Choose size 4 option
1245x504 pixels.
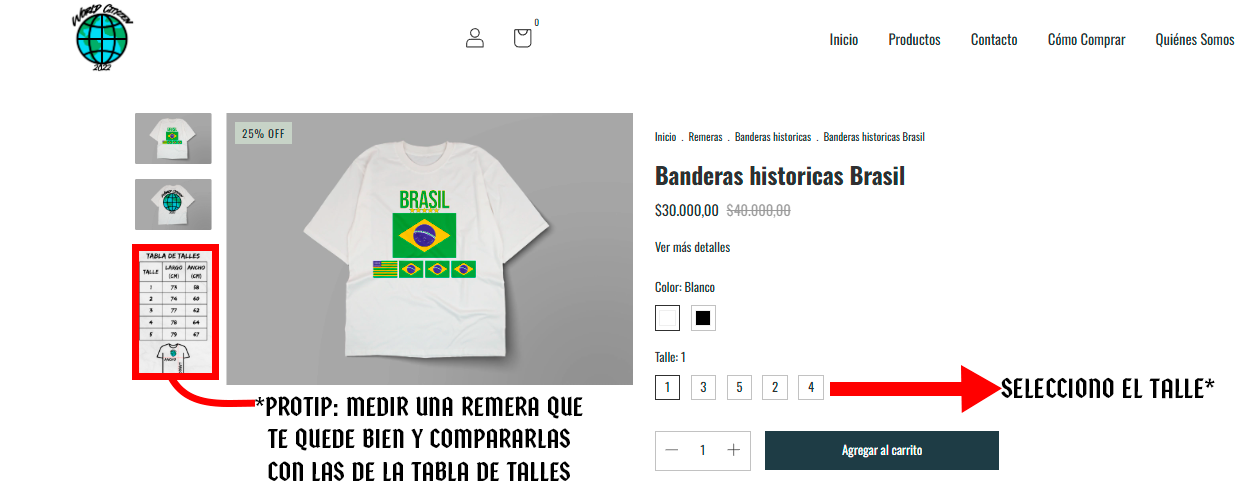coord(811,387)
